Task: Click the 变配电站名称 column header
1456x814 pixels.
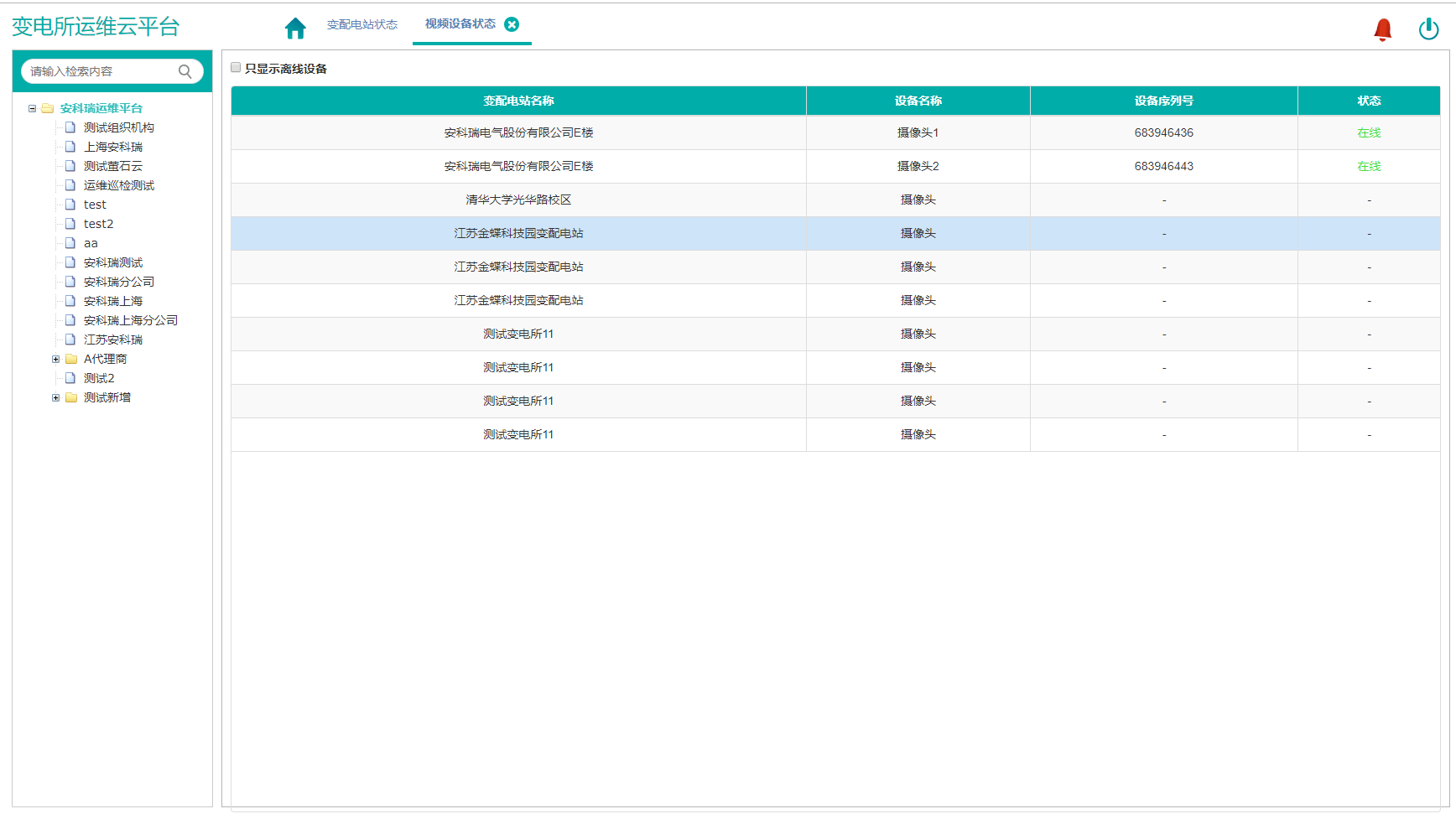Action: pos(518,101)
